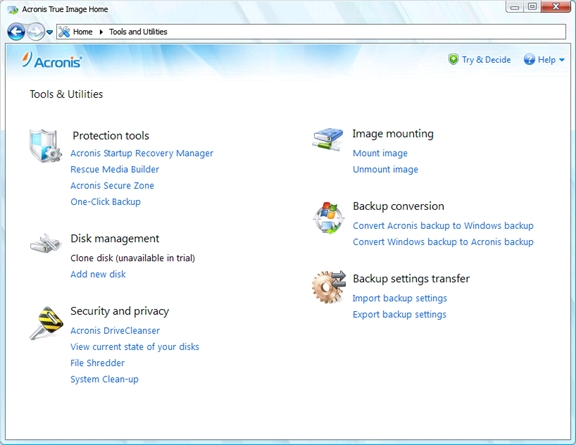Open Import backup settings
The height and width of the screenshot is (445, 576).
[400, 298]
